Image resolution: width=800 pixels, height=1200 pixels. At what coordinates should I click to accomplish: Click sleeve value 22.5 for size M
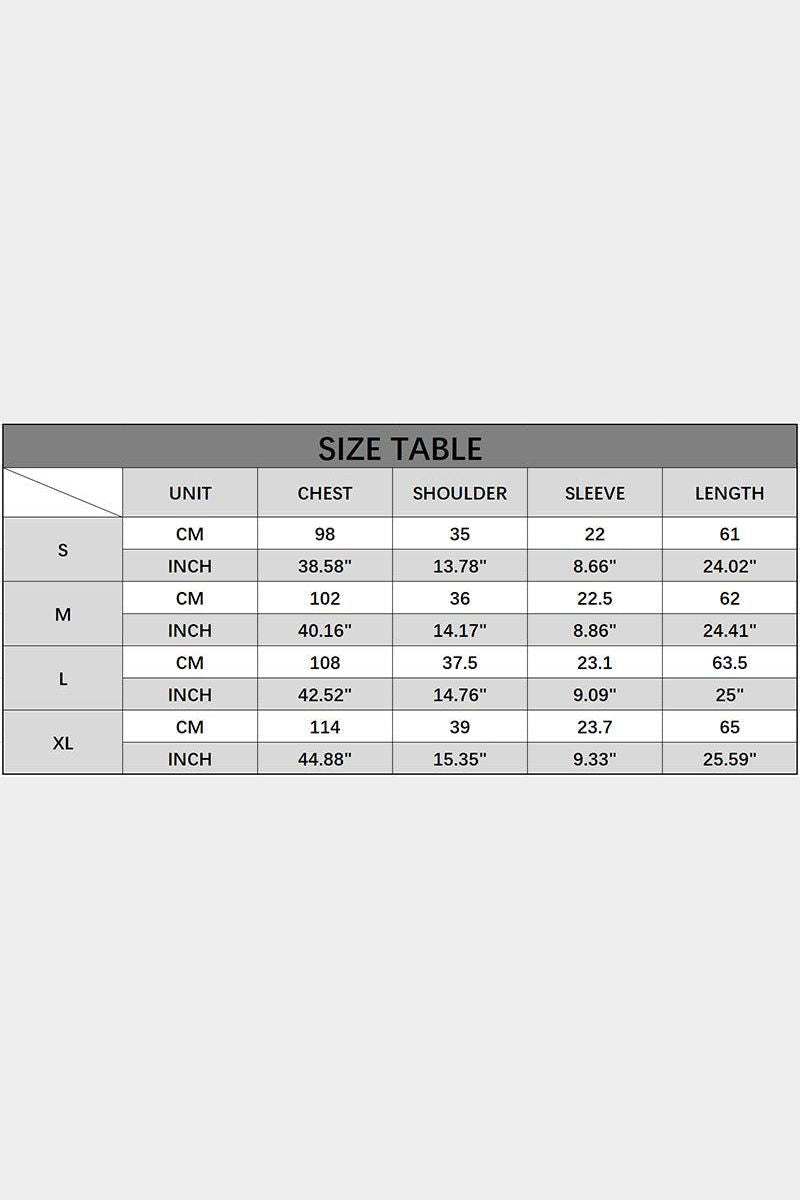(595, 598)
